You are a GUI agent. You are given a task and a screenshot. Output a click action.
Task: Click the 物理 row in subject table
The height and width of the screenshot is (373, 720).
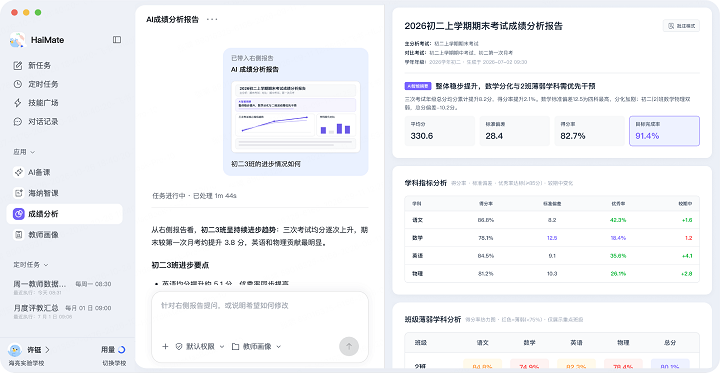point(552,274)
